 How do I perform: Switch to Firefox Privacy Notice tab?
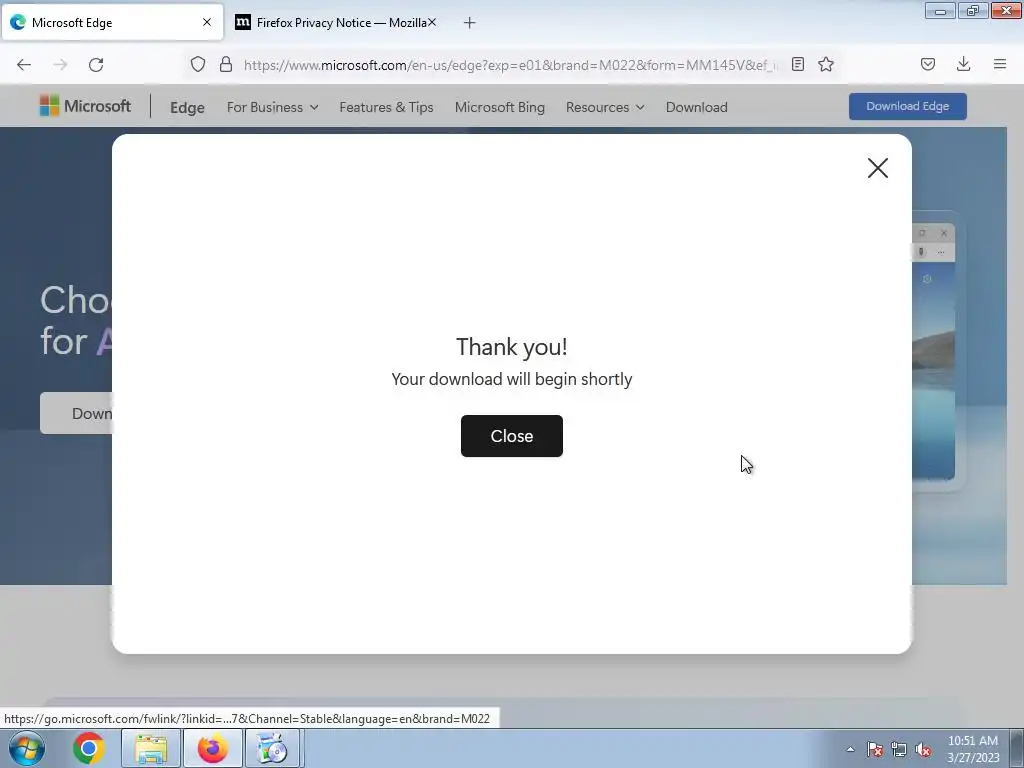[335, 23]
